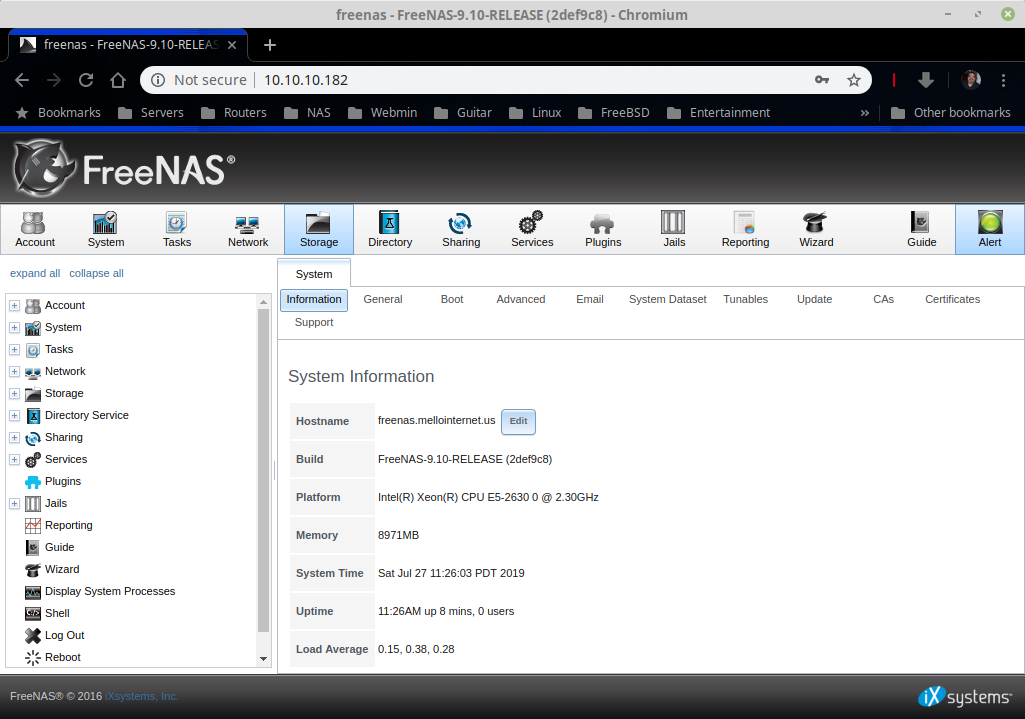Open a new browser tab
The height and width of the screenshot is (719, 1025).
pos(269,45)
